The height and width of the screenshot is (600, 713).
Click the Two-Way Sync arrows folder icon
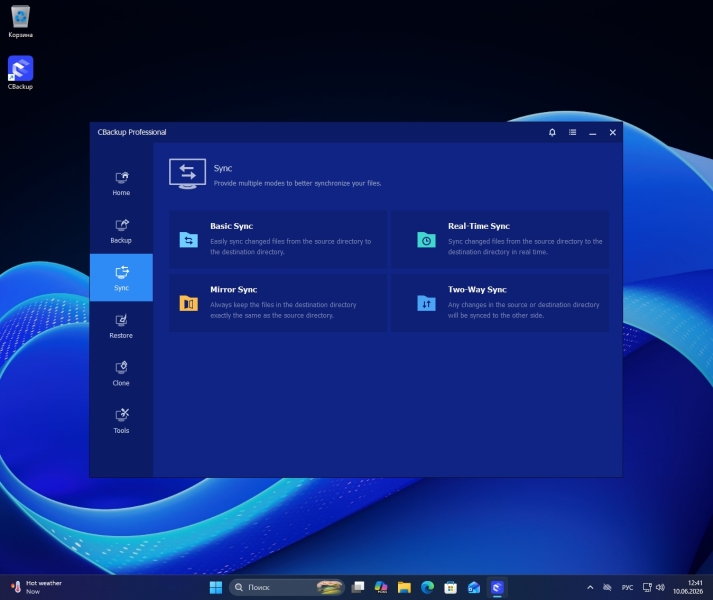pos(427,303)
